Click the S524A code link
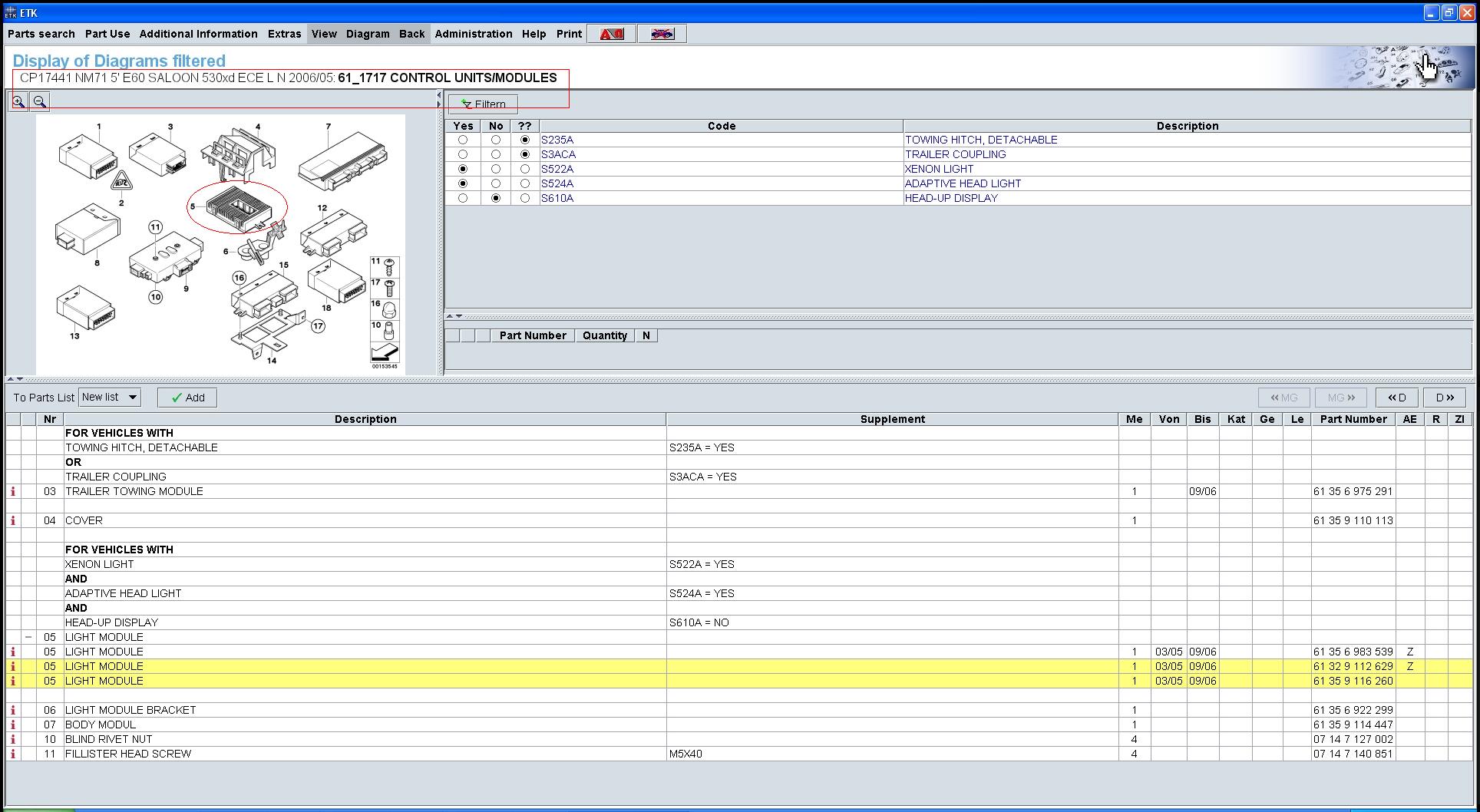Viewport: 1480px width, 812px height. 557,183
